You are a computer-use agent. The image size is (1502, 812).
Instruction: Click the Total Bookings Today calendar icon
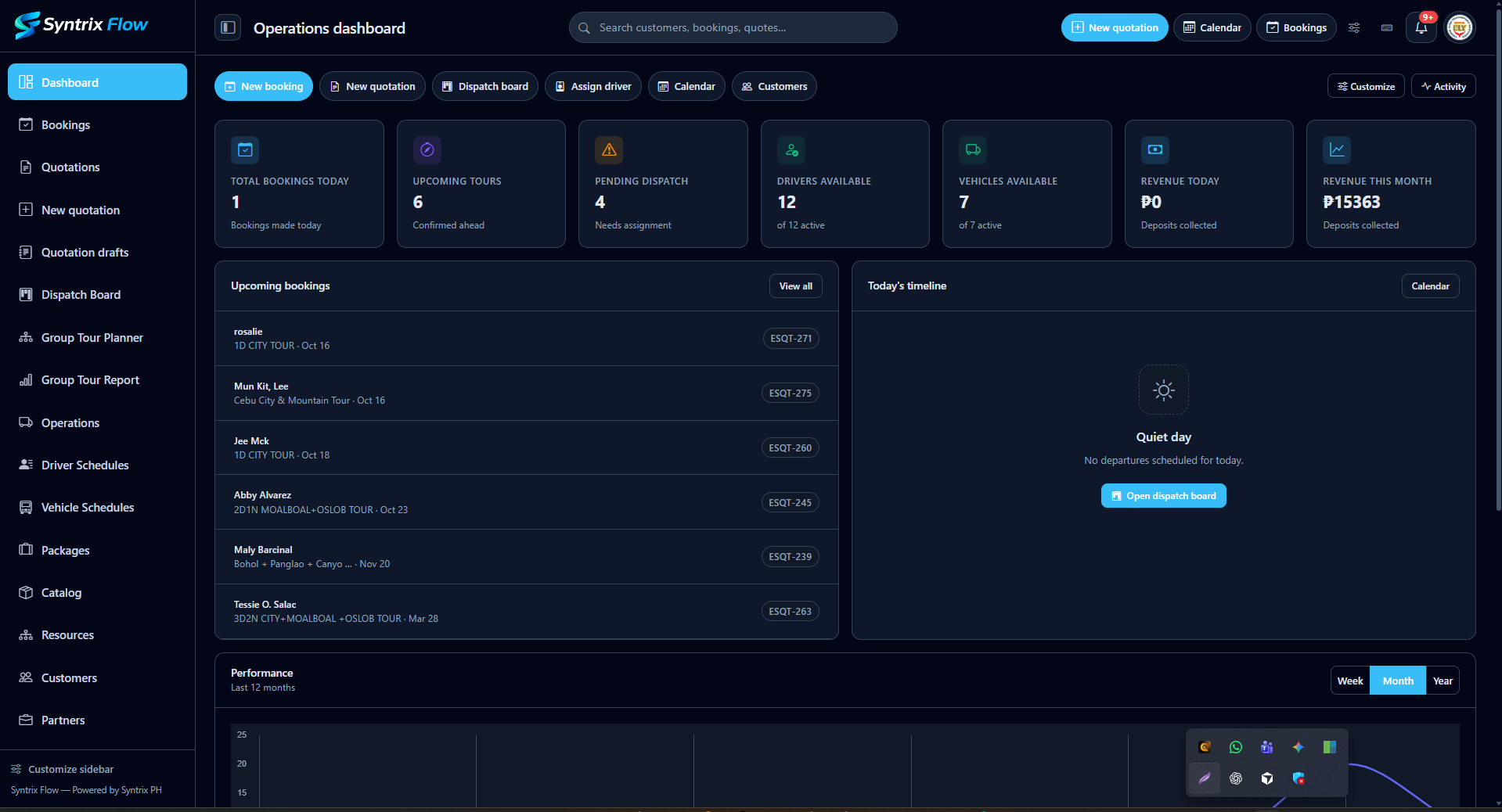[245, 149]
